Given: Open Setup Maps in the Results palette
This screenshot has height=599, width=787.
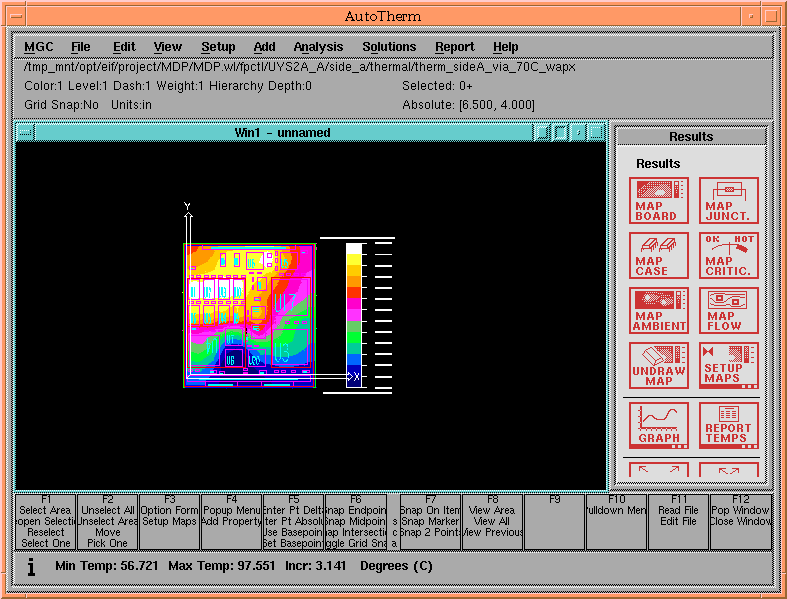Looking at the screenshot, I should [729, 366].
